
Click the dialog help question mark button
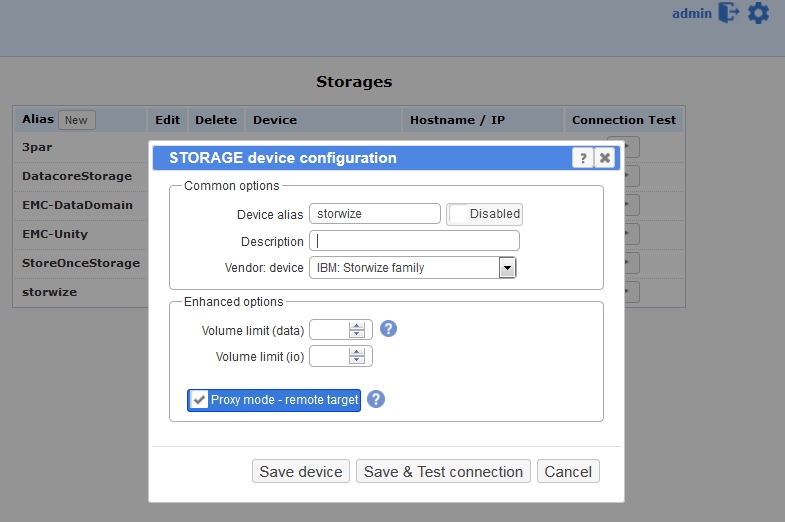[582, 158]
